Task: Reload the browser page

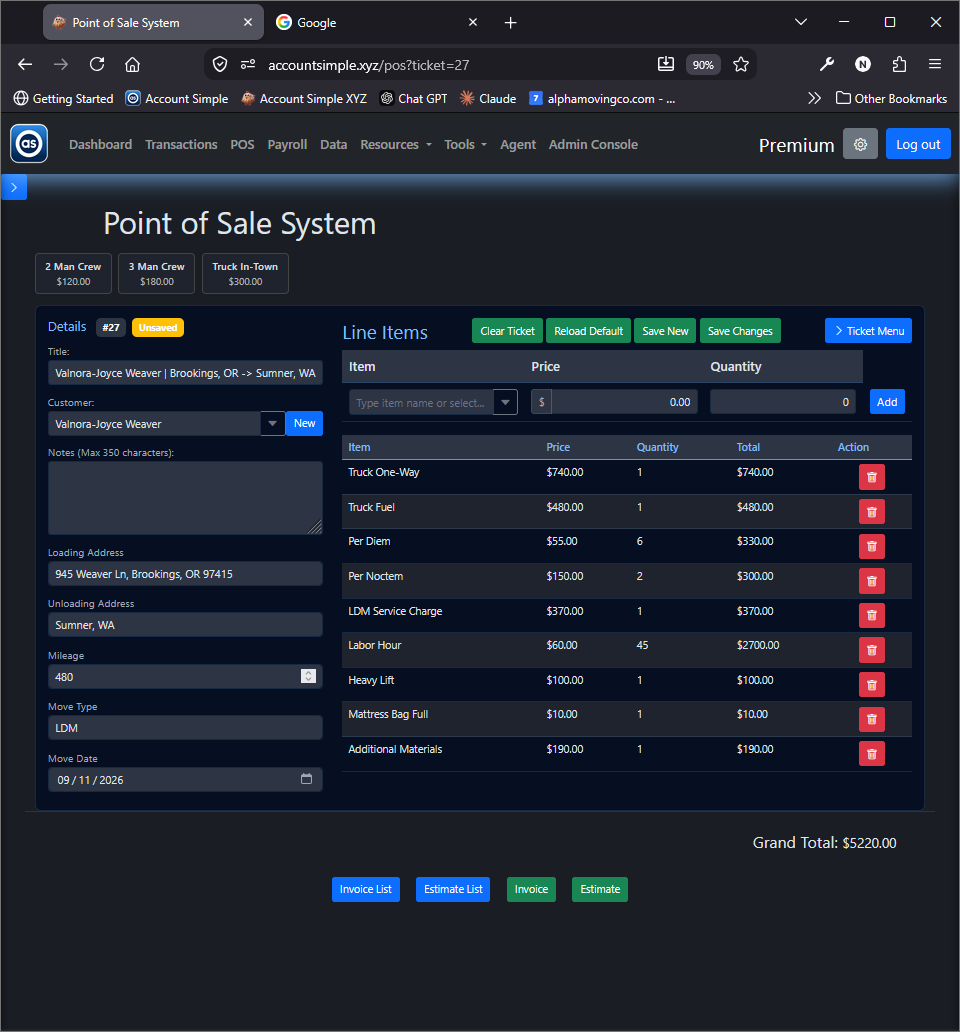Action: pyautogui.click(x=97, y=64)
